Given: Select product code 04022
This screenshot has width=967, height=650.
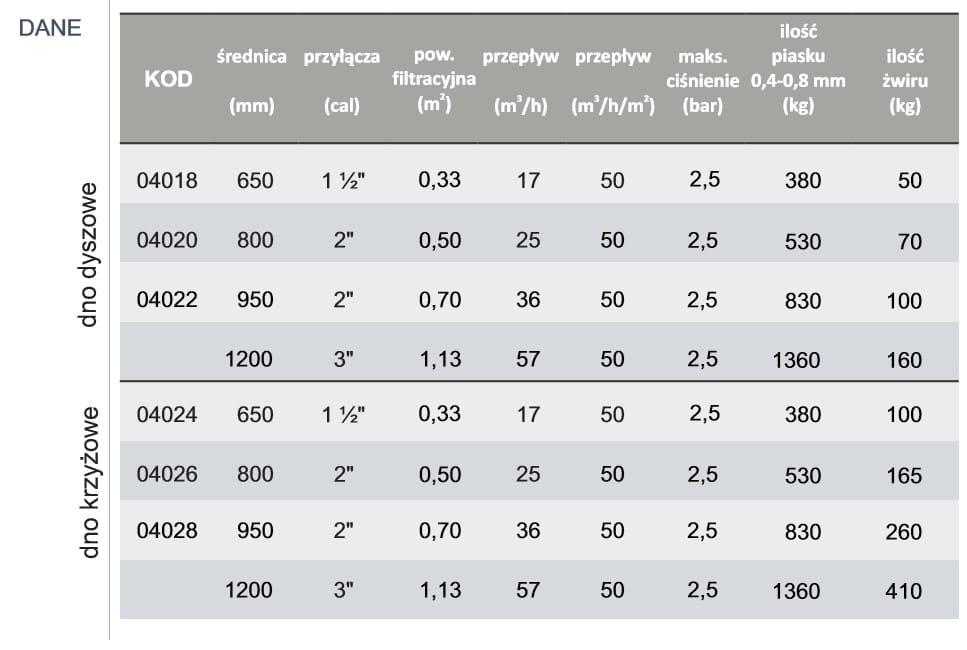Looking at the screenshot, I should pyautogui.click(x=167, y=300).
